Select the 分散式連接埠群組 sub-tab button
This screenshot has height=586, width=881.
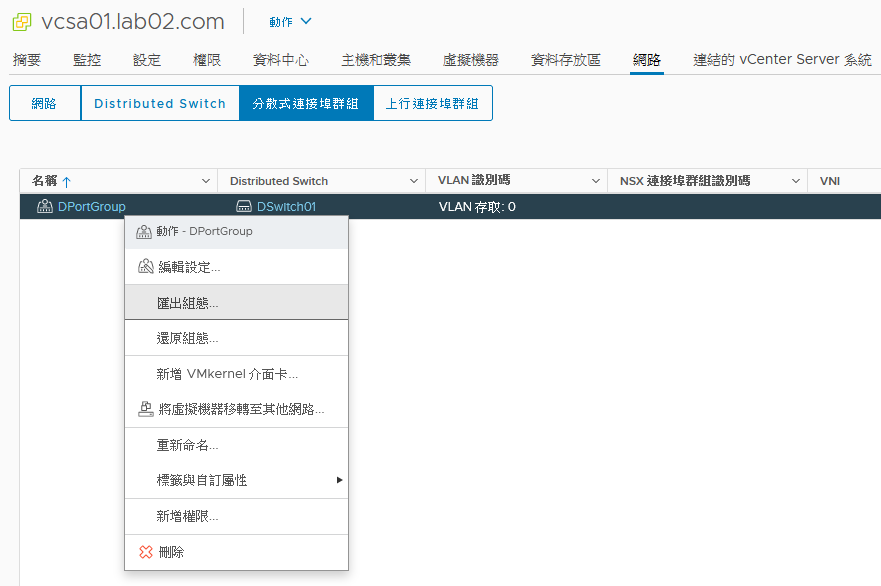point(306,103)
